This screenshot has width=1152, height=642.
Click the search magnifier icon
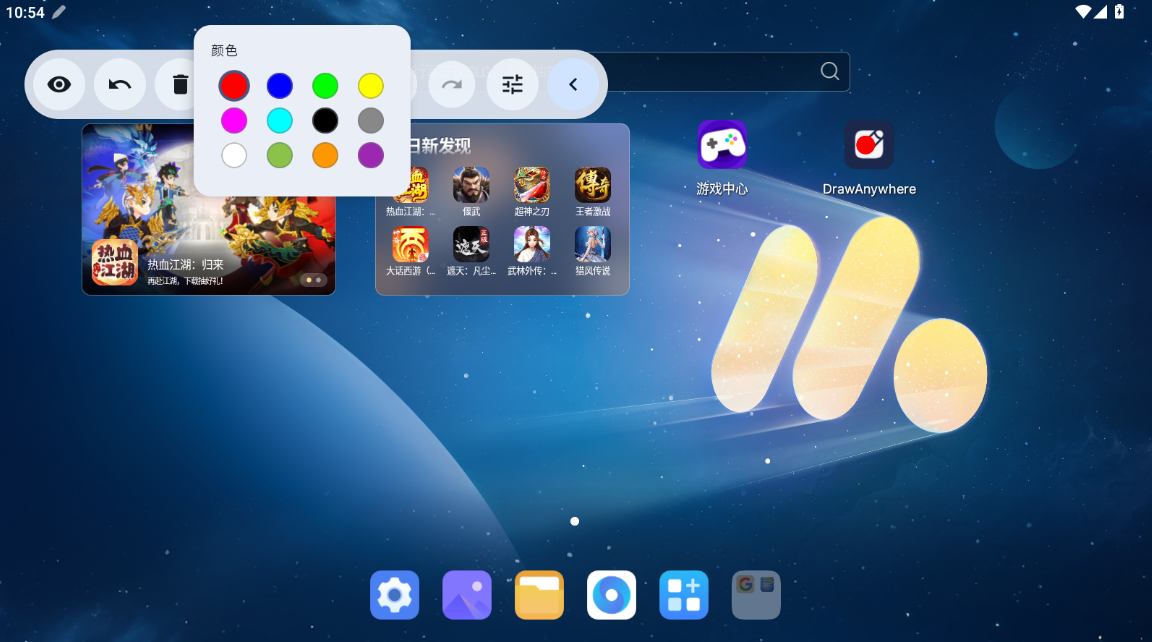coord(829,71)
